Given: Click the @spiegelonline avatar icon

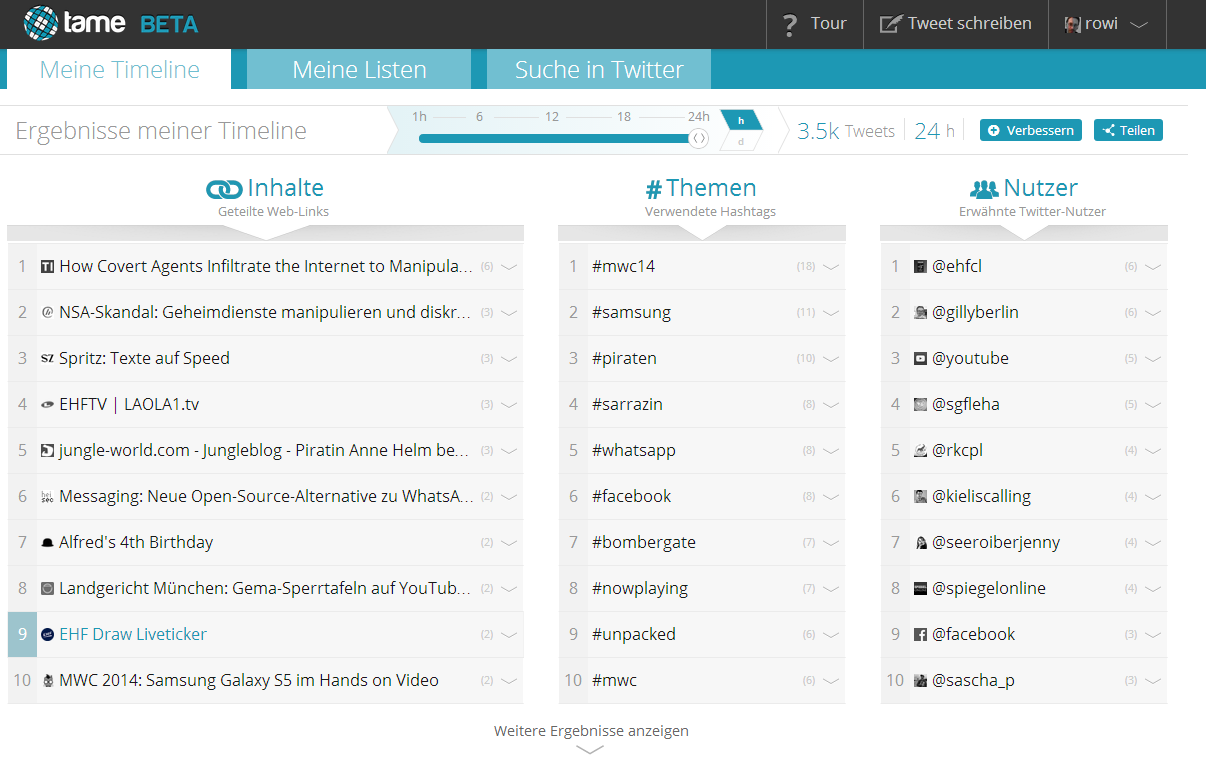Looking at the screenshot, I should [921, 589].
